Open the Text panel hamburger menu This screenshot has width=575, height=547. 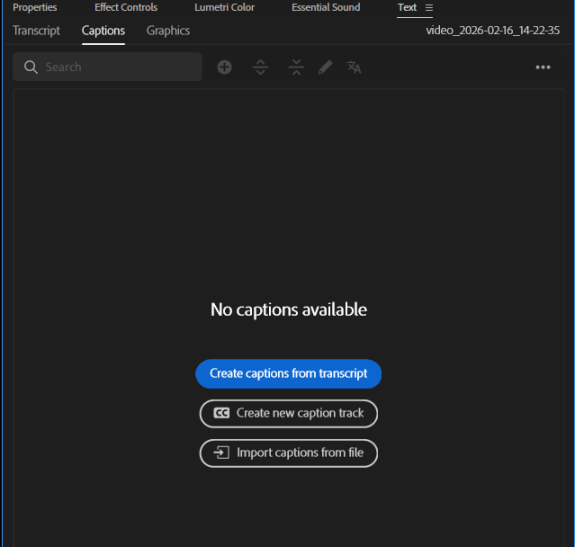tap(429, 8)
